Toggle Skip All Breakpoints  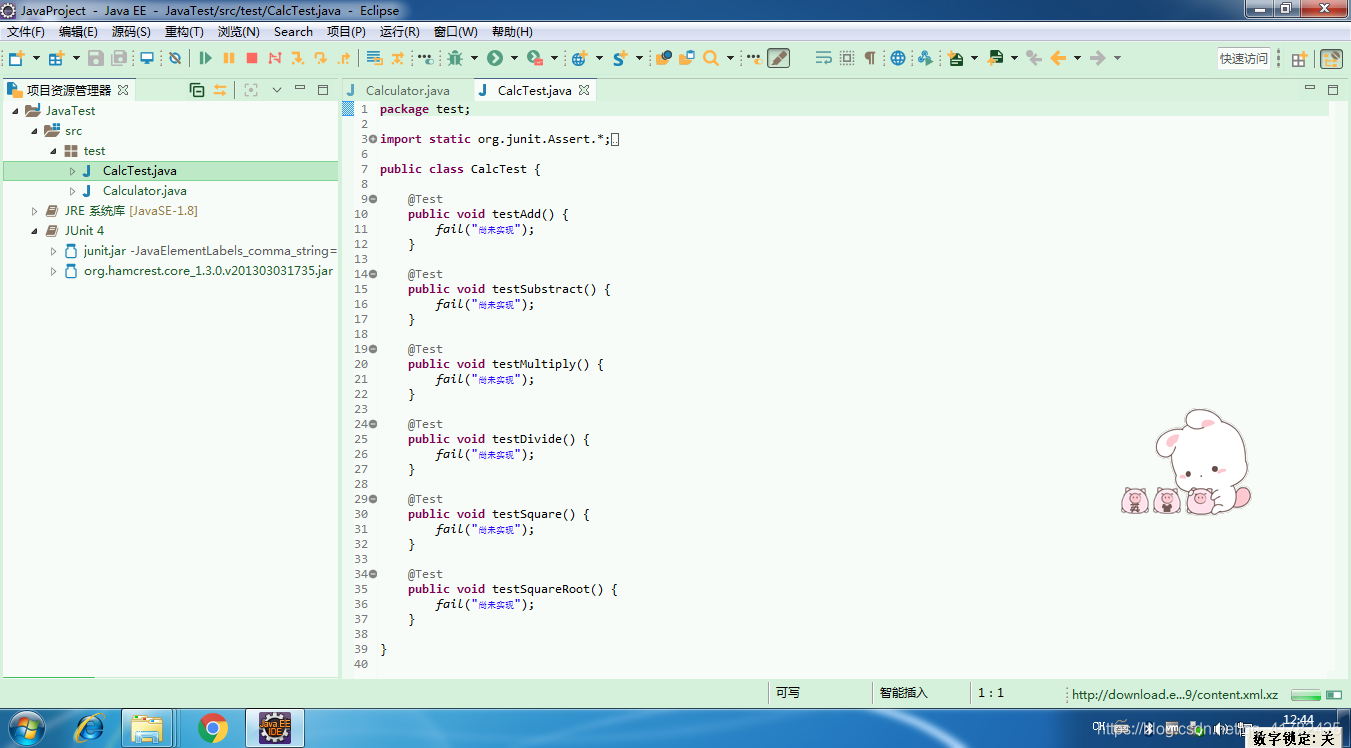click(x=174, y=58)
